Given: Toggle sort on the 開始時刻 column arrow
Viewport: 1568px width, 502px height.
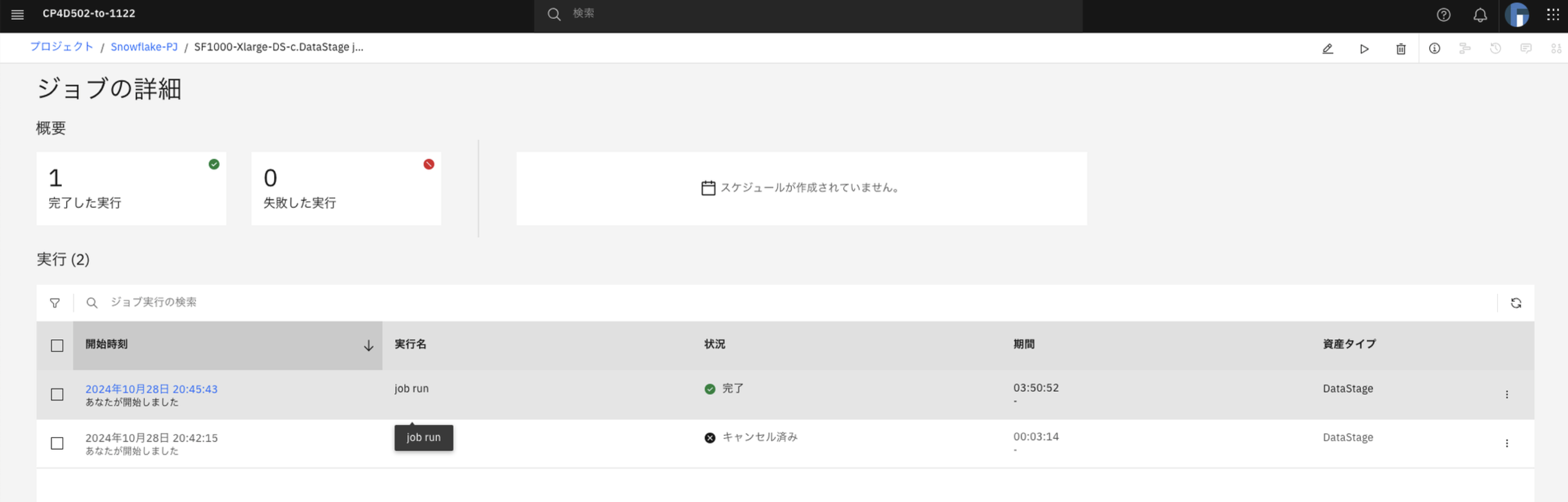Looking at the screenshot, I should coord(368,346).
